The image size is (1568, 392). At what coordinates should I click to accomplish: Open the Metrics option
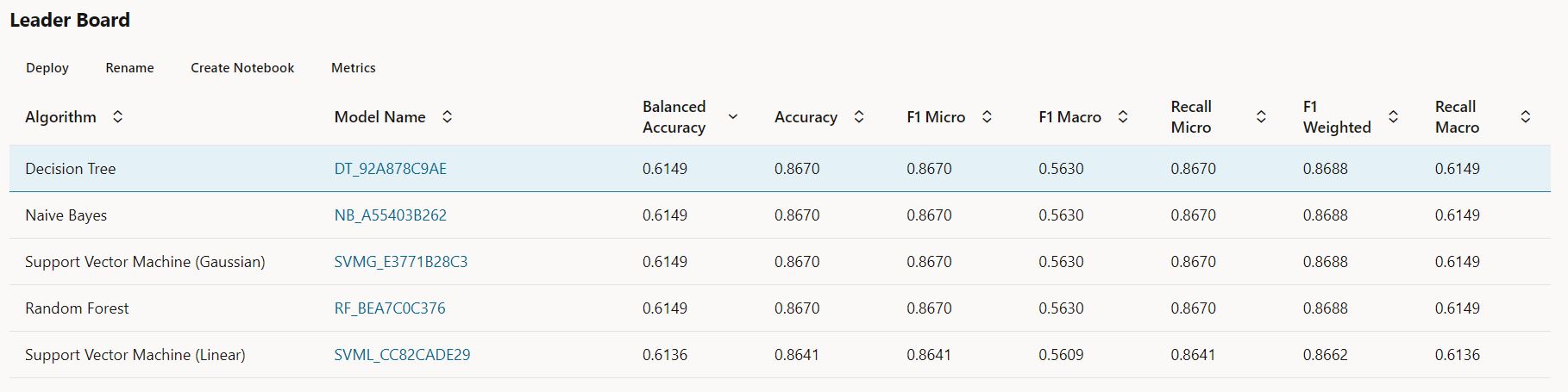pos(354,68)
